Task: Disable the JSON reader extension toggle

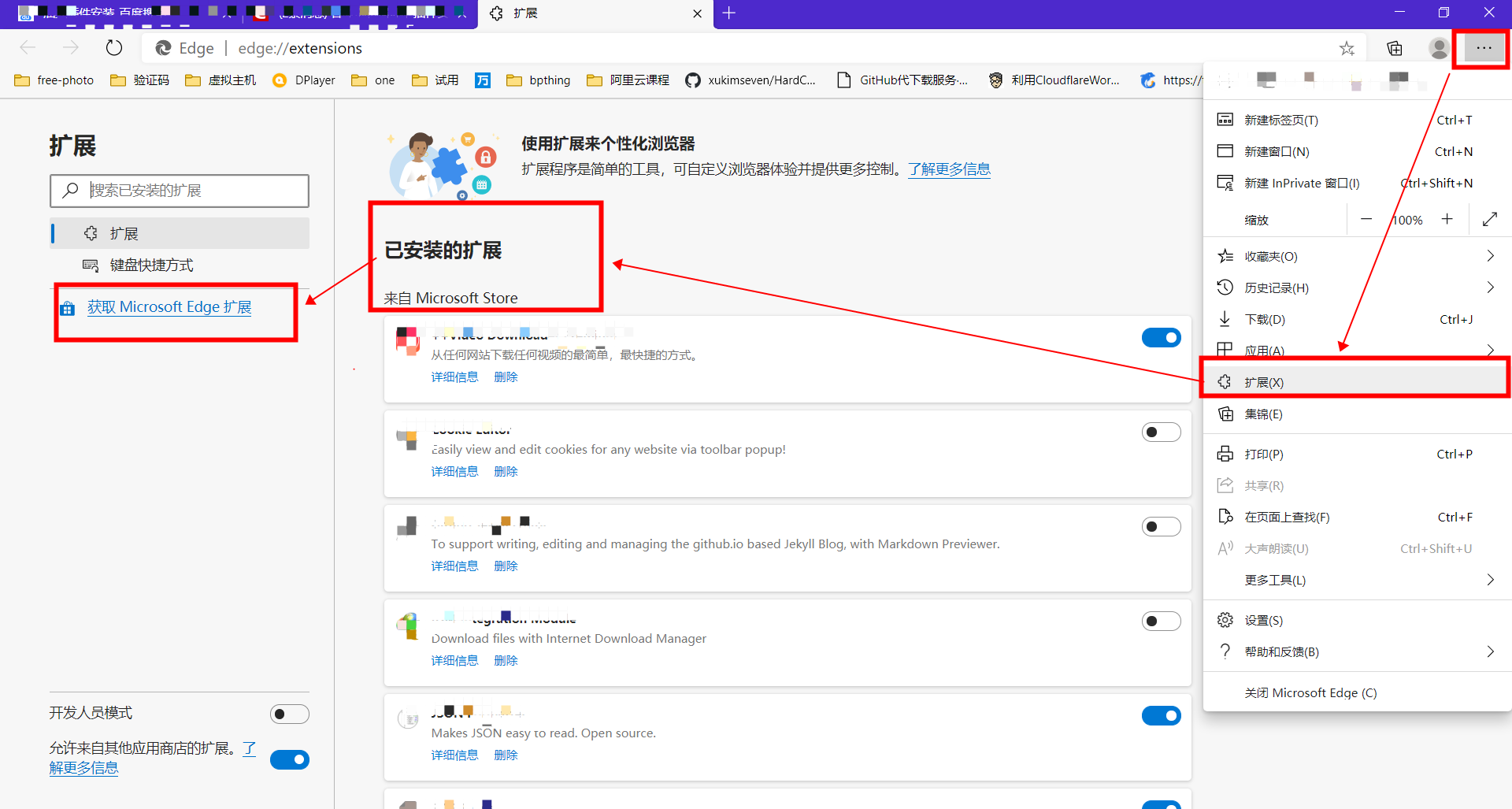Action: [1162, 716]
